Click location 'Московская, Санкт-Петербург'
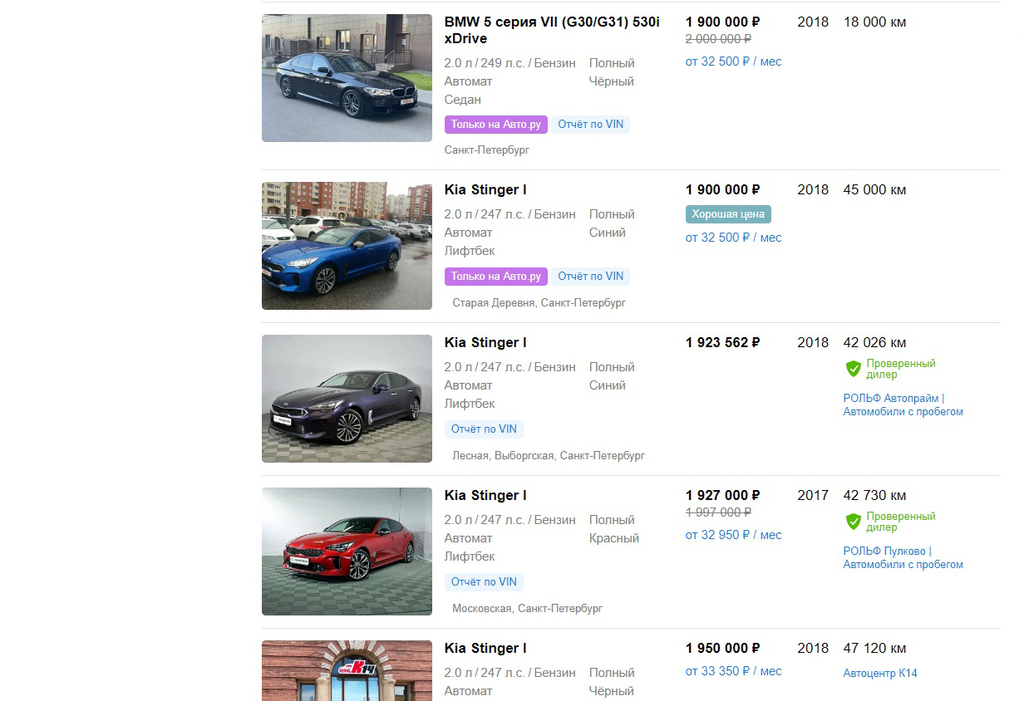 (527, 609)
